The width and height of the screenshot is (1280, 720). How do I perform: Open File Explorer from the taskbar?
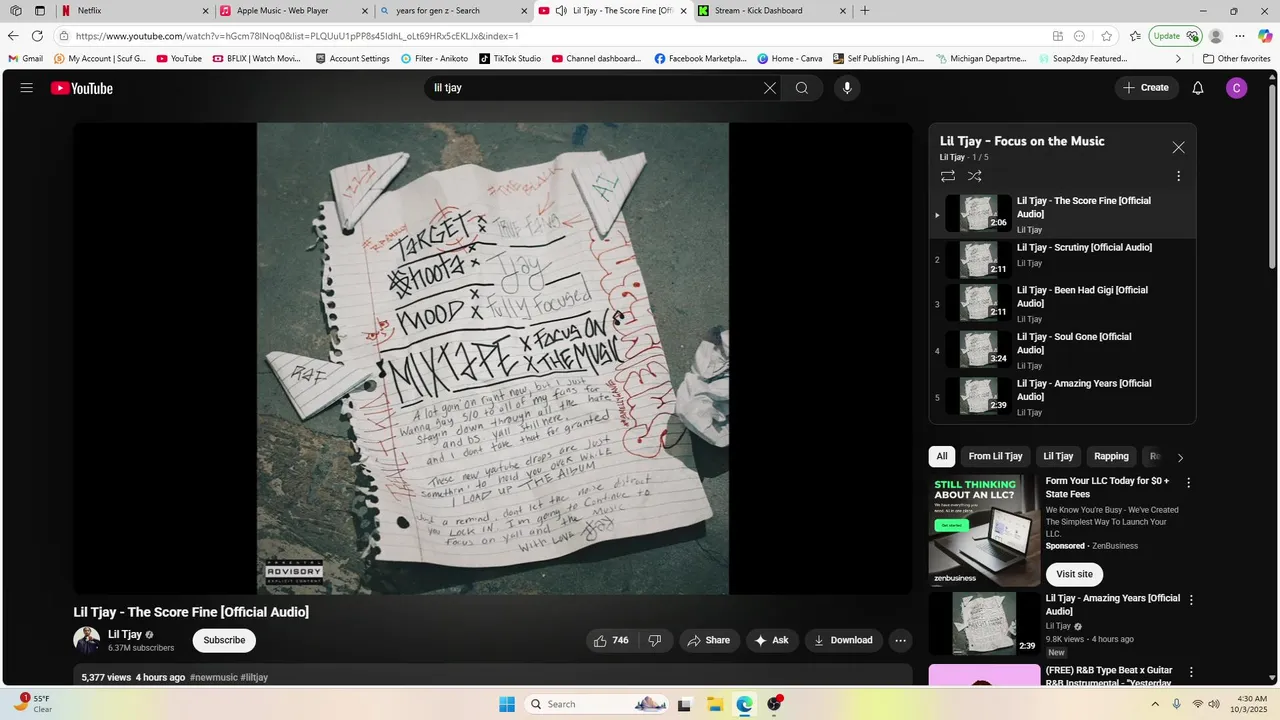pos(714,704)
